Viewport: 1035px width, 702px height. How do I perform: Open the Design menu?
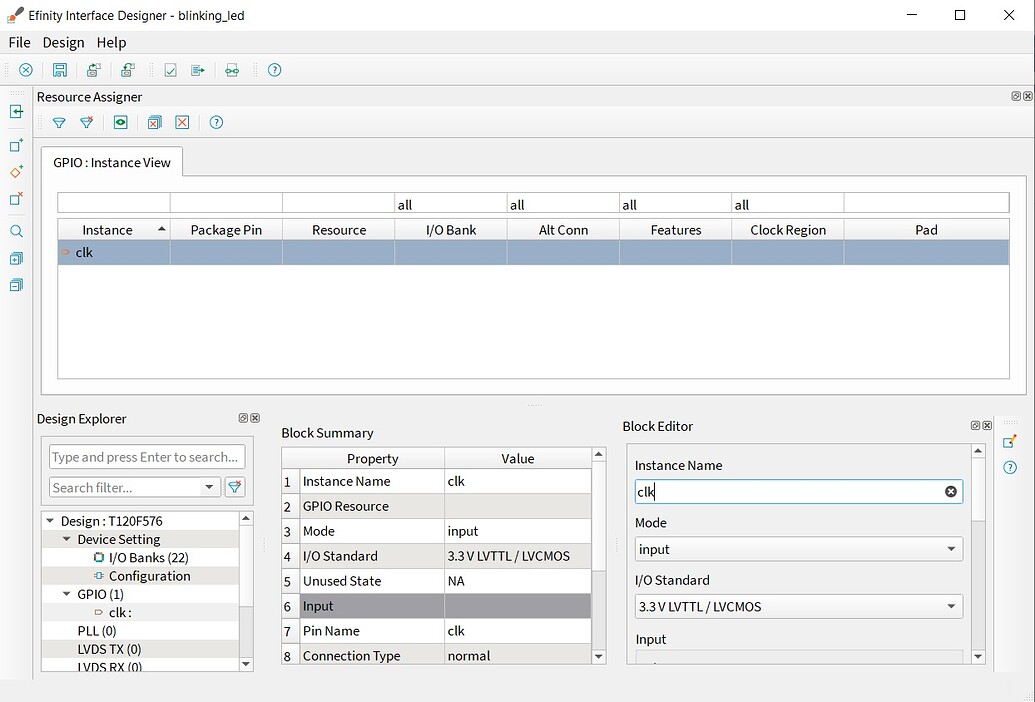(63, 42)
